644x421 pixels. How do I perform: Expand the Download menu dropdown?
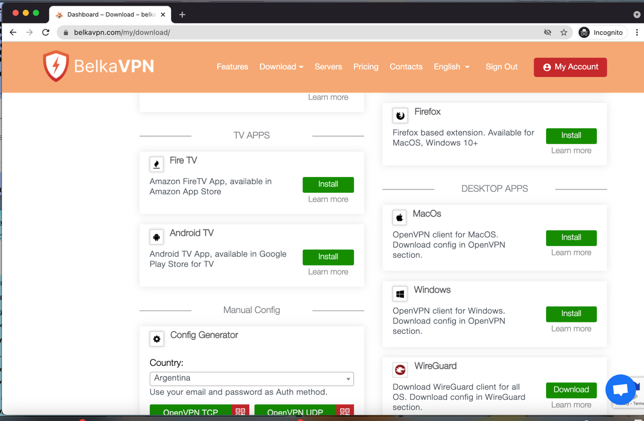[x=281, y=67]
